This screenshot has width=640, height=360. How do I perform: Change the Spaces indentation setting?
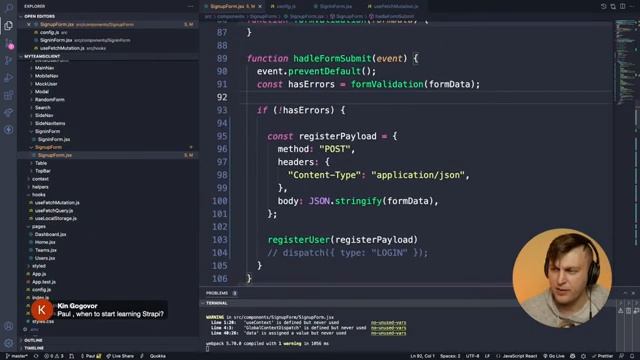pyautogui.click(x=450, y=356)
